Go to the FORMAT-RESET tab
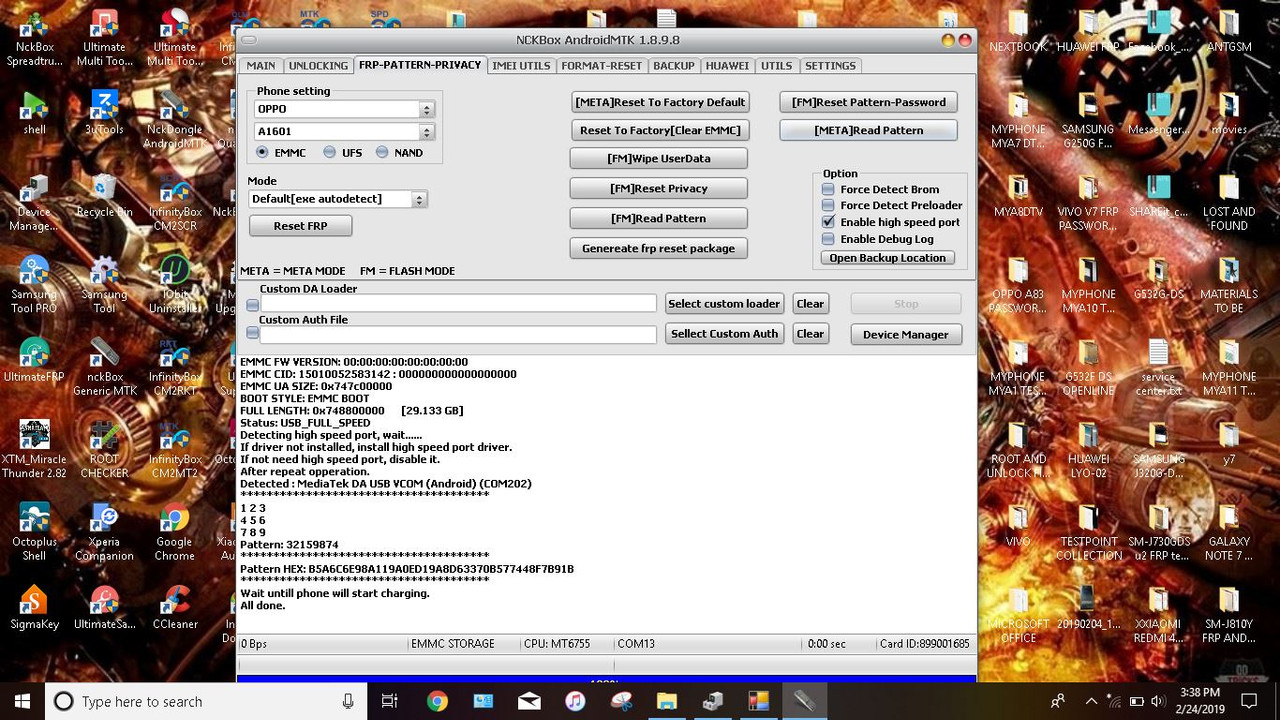Screen dimensions: 1280x720 click(601, 66)
